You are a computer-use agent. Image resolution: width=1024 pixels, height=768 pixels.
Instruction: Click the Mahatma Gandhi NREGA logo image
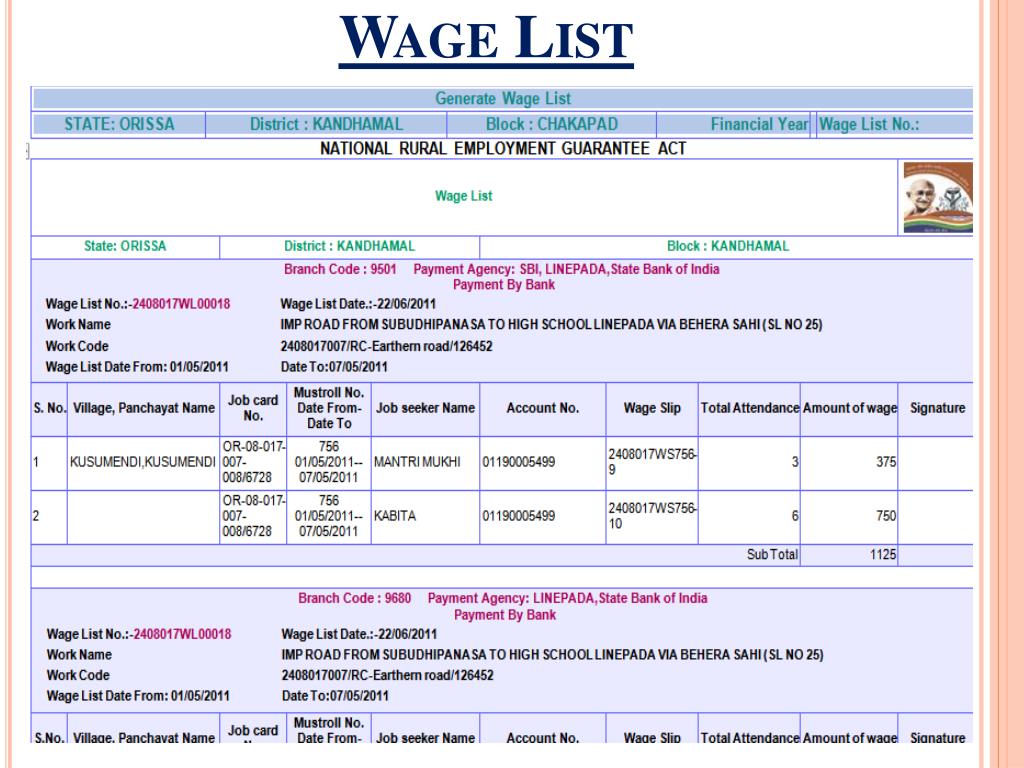[x=938, y=197]
